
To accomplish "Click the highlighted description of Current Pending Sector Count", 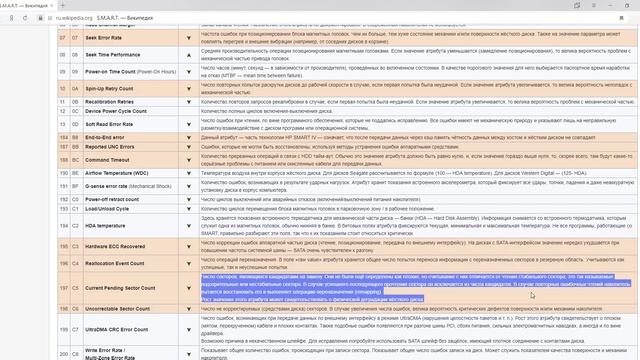I will (x=416, y=288).
